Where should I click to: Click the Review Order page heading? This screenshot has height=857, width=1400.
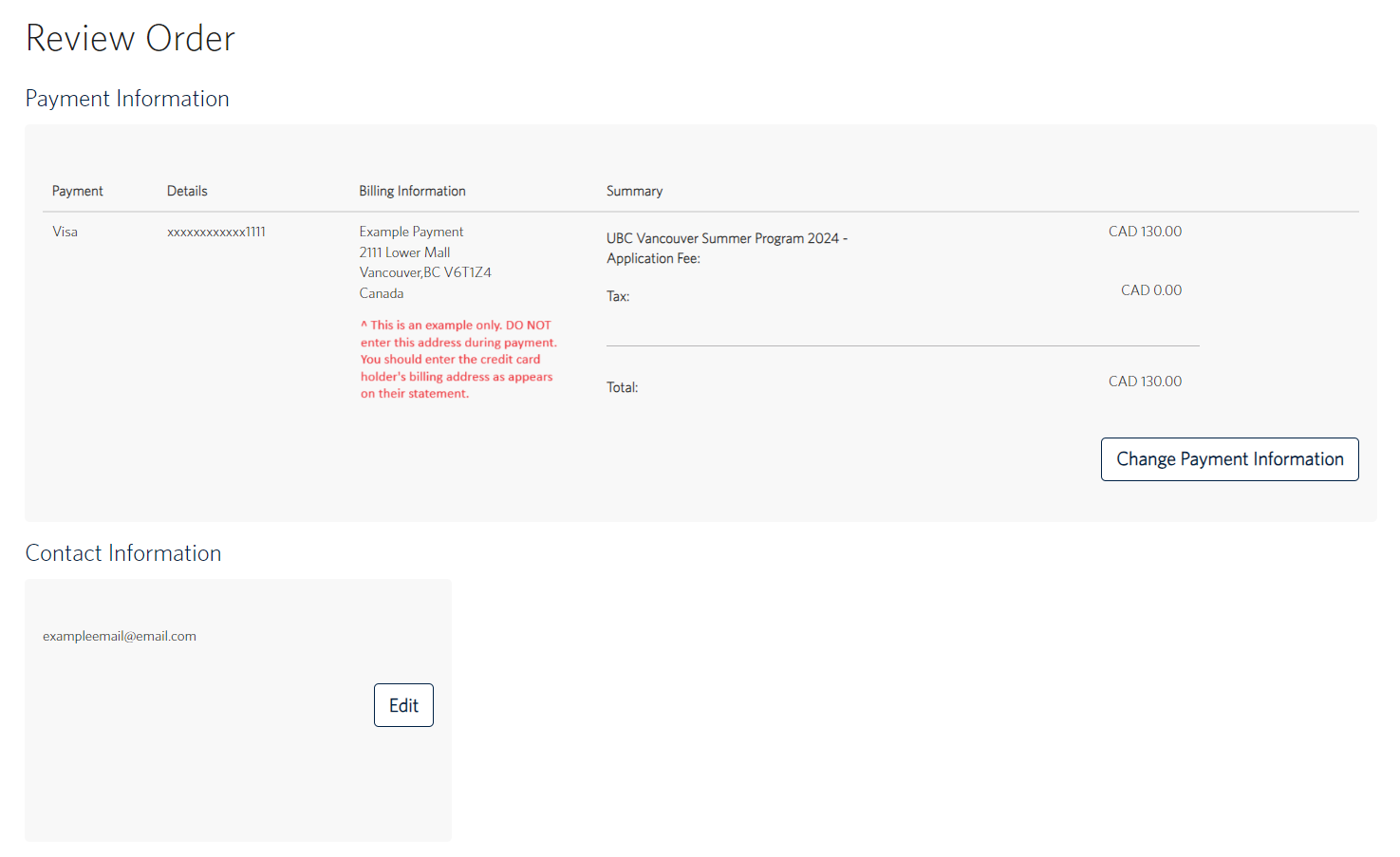click(130, 39)
